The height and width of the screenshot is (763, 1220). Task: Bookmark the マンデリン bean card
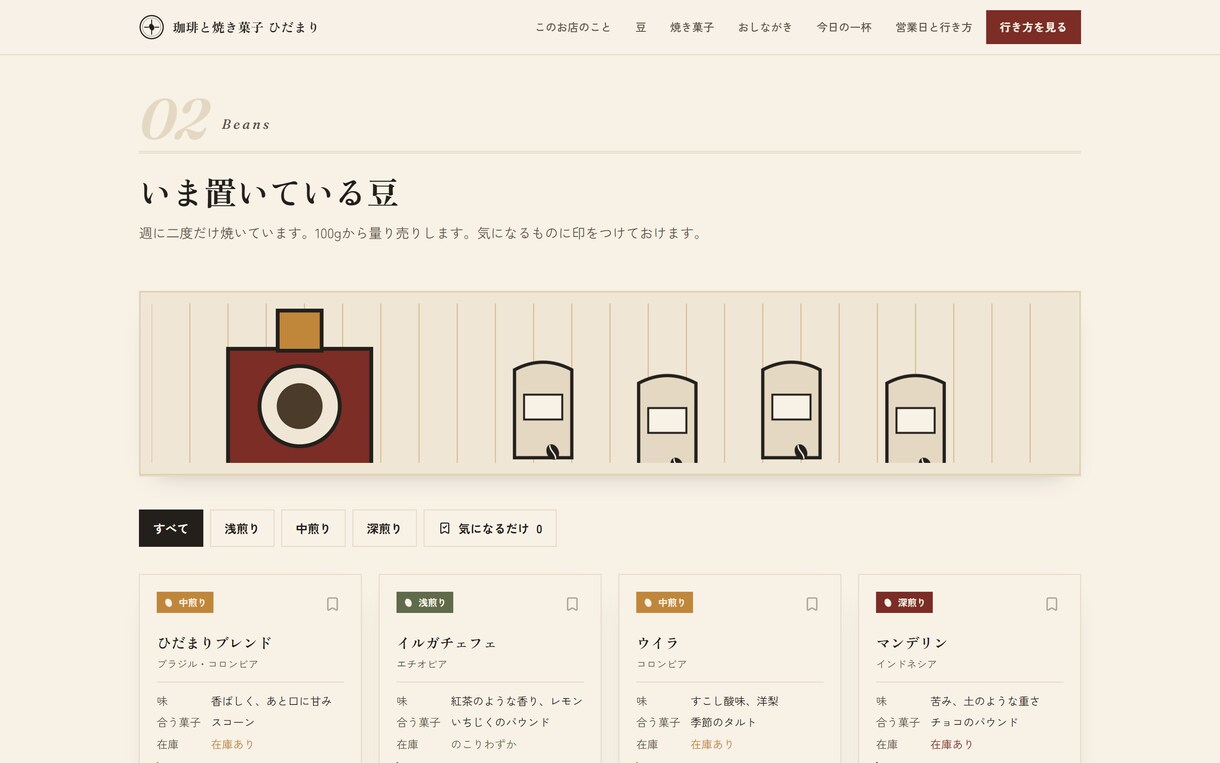tap(1052, 604)
